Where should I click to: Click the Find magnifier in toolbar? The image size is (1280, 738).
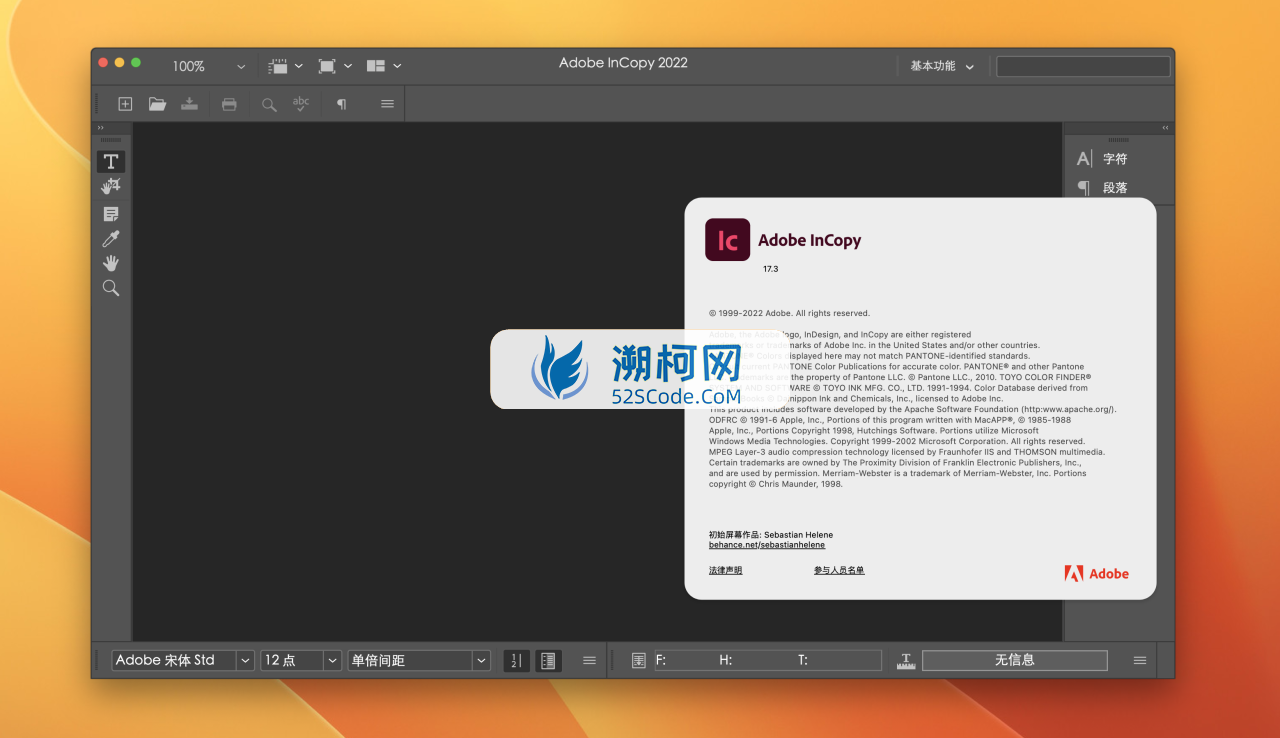pyautogui.click(x=269, y=104)
